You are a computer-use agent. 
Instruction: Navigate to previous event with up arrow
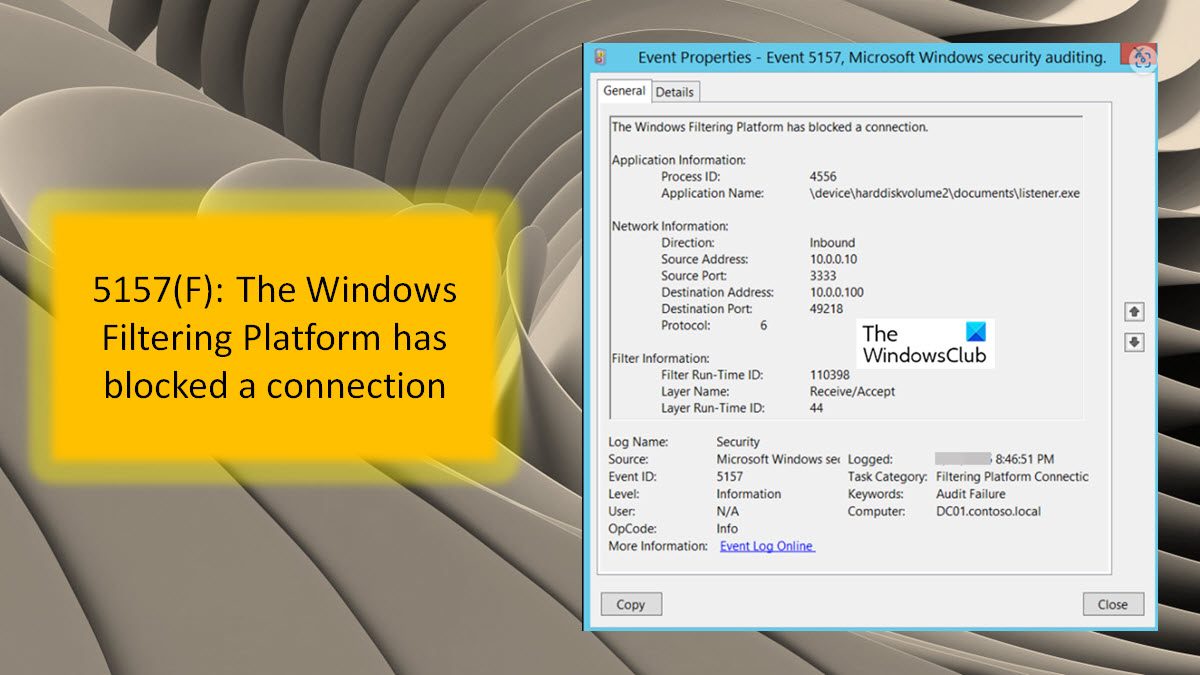pyautogui.click(x=1134, y=311)
